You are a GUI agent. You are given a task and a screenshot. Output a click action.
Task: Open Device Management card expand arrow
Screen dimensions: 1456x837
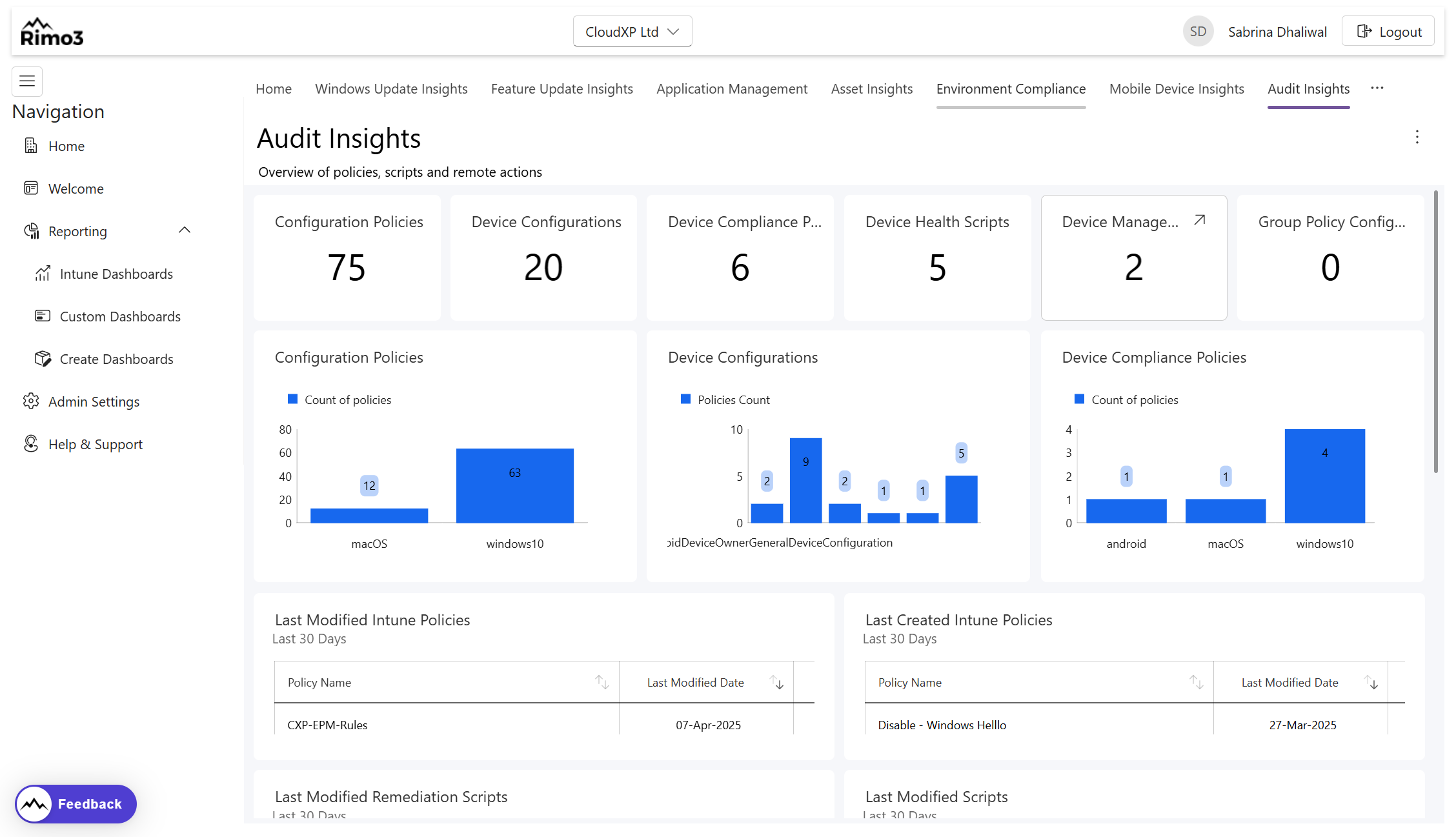1199,221
